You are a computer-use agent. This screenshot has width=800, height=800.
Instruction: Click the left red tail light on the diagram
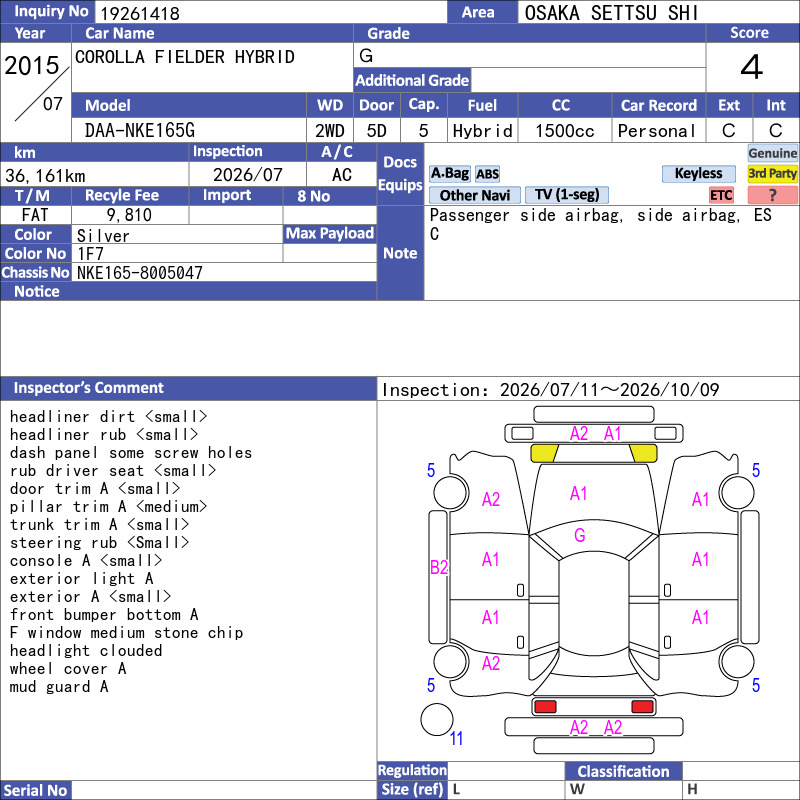[x=545, y=707]
